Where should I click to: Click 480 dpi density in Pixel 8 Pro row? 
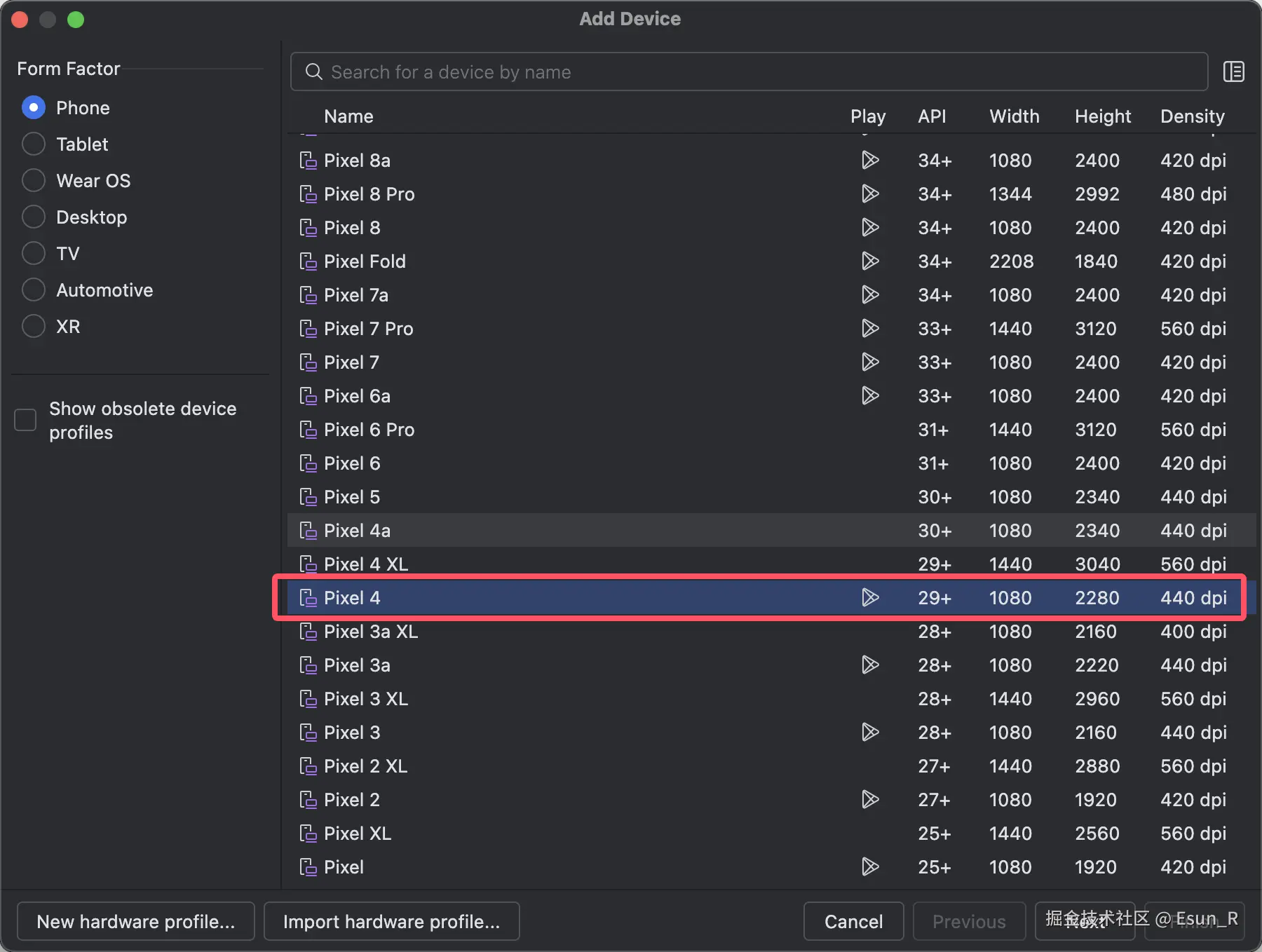pos(1193,194)
